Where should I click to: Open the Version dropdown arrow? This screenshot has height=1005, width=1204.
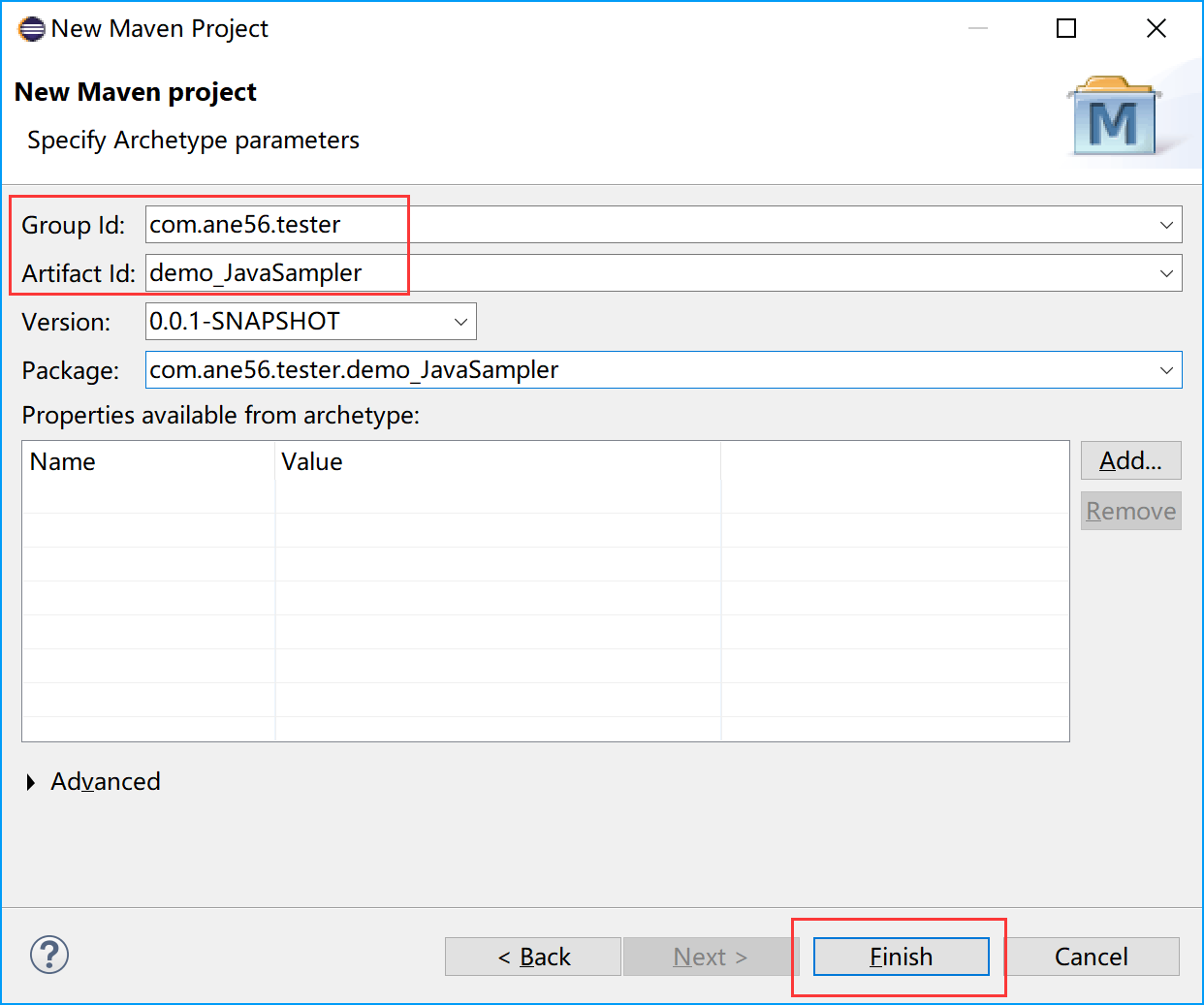coord(461,322)
